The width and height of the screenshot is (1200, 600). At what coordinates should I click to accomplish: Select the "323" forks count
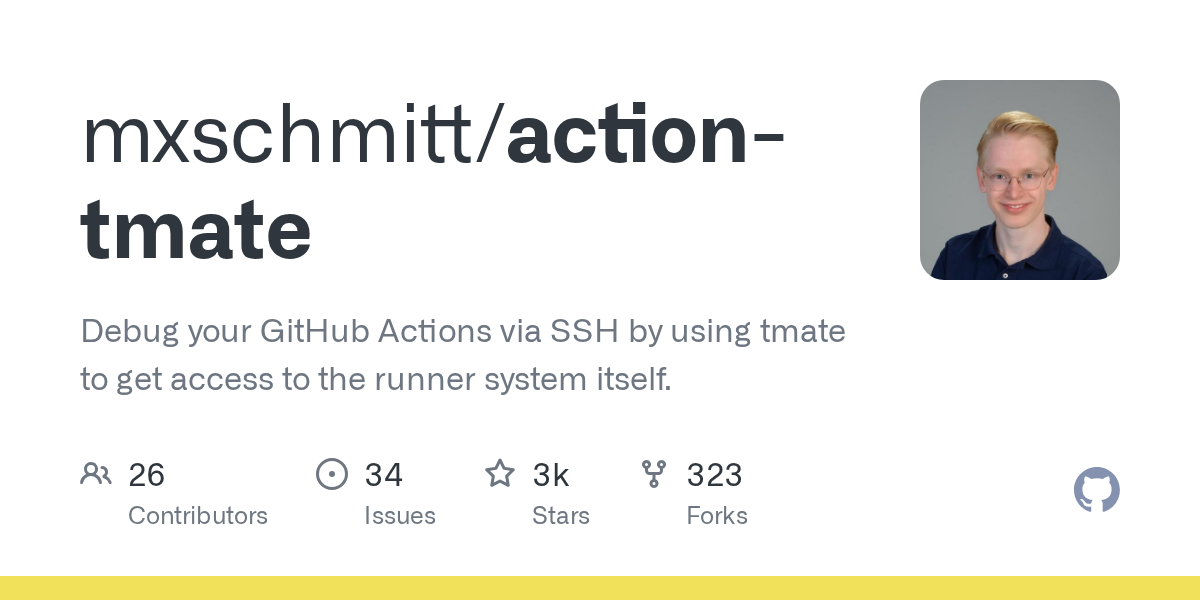(714, 475)
